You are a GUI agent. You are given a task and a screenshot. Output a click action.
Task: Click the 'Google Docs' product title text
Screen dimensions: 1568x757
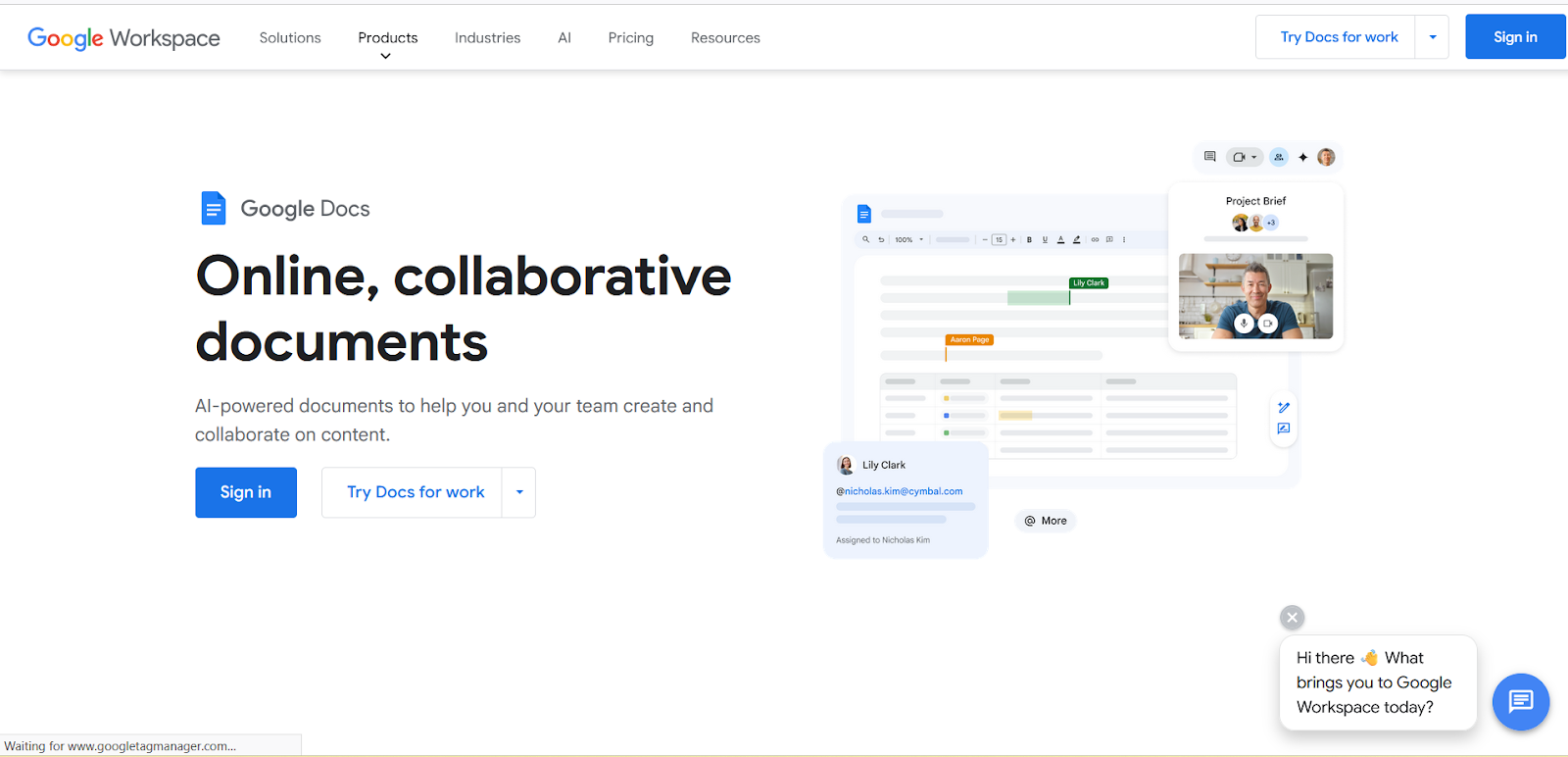(305, 209)
